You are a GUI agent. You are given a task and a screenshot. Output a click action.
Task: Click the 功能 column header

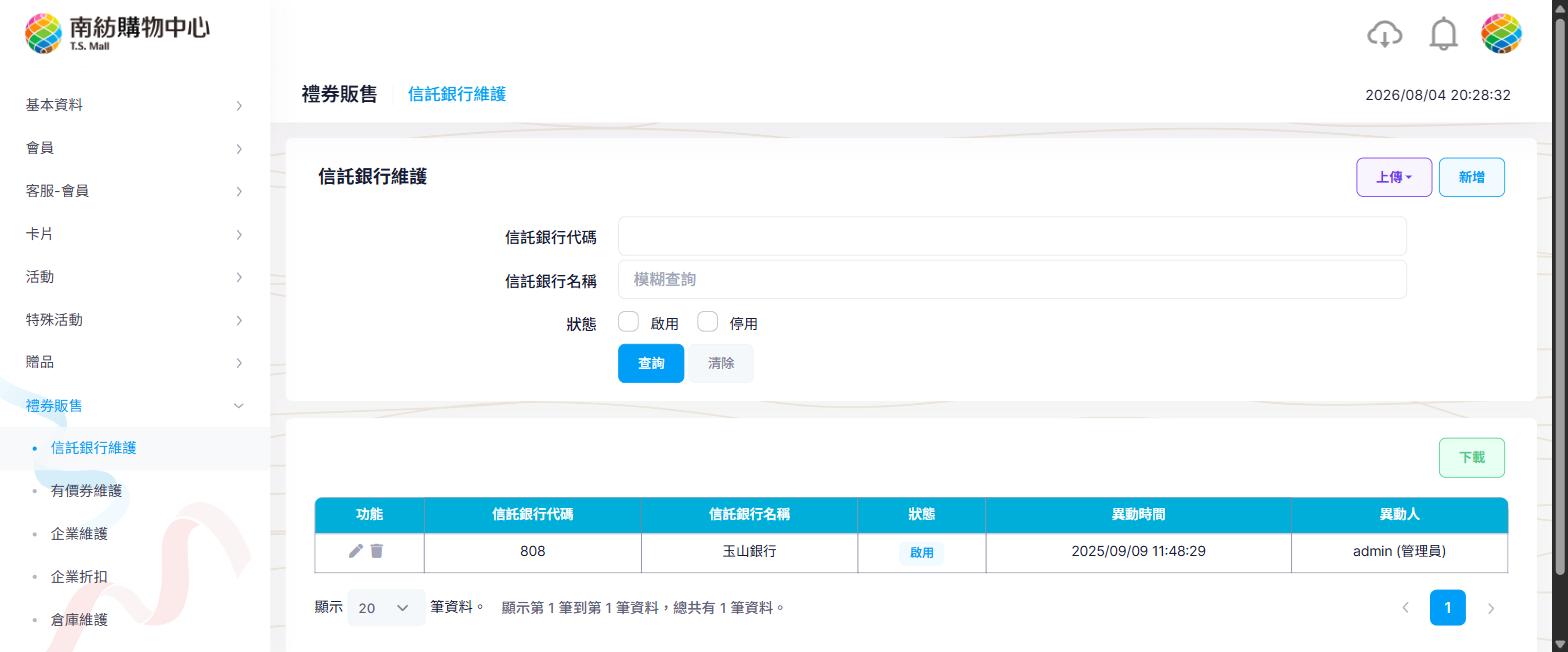click(369, 514)
